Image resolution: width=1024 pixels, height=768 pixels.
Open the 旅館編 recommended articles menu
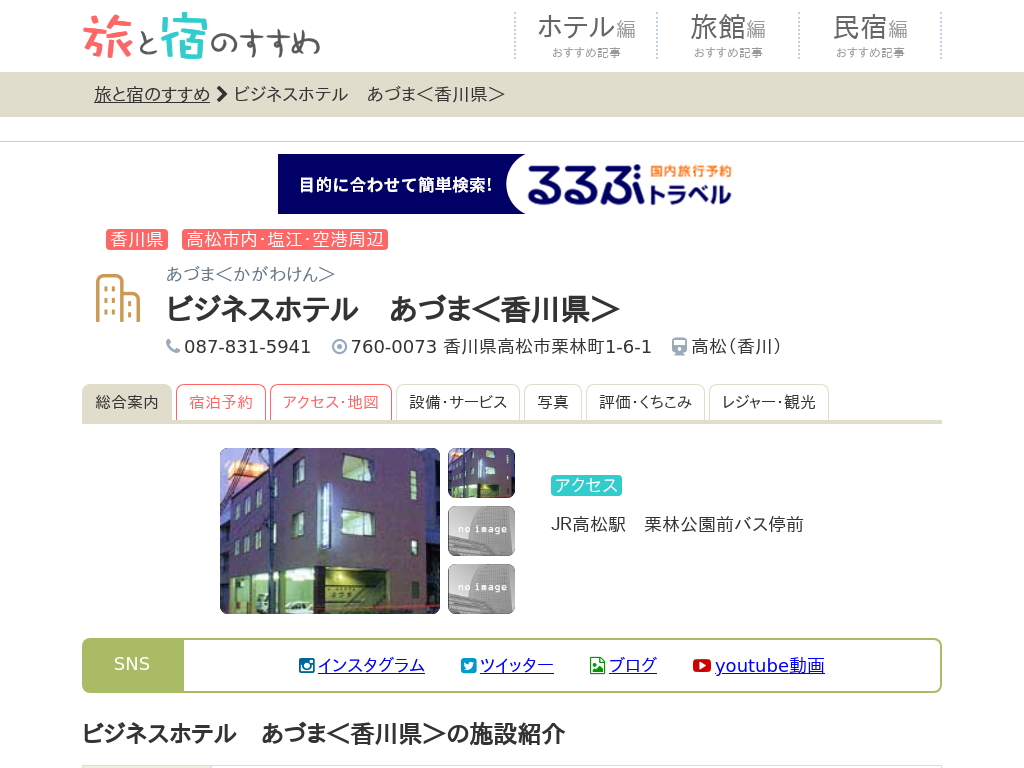[x=728, y=36]
